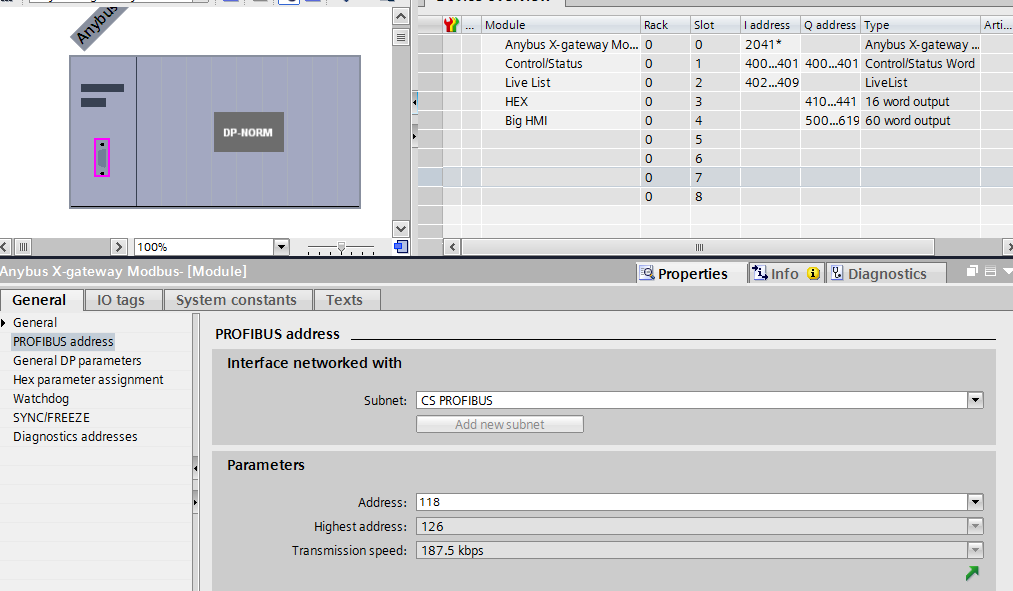Click the 60 word output type cell
The height and width of the screenshot is (591, 1013).
click(920, 121)
